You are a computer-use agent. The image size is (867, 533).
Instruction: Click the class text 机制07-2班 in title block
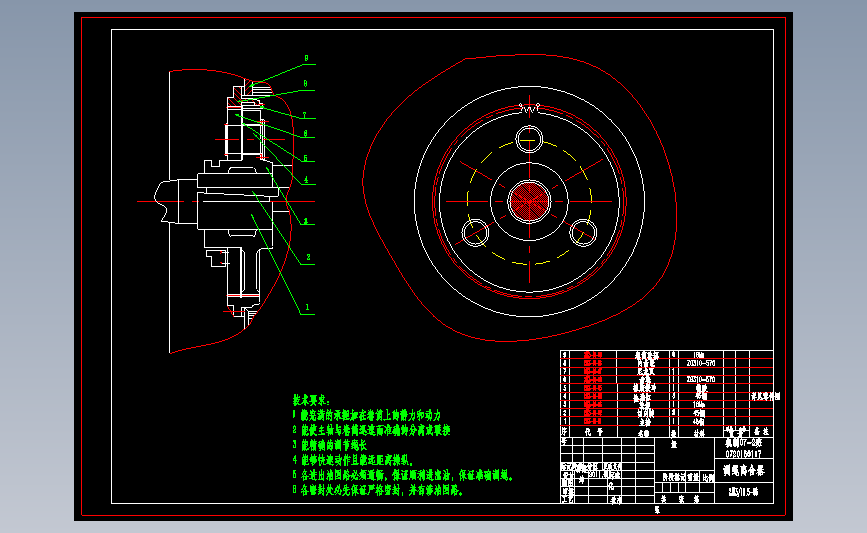744,443
